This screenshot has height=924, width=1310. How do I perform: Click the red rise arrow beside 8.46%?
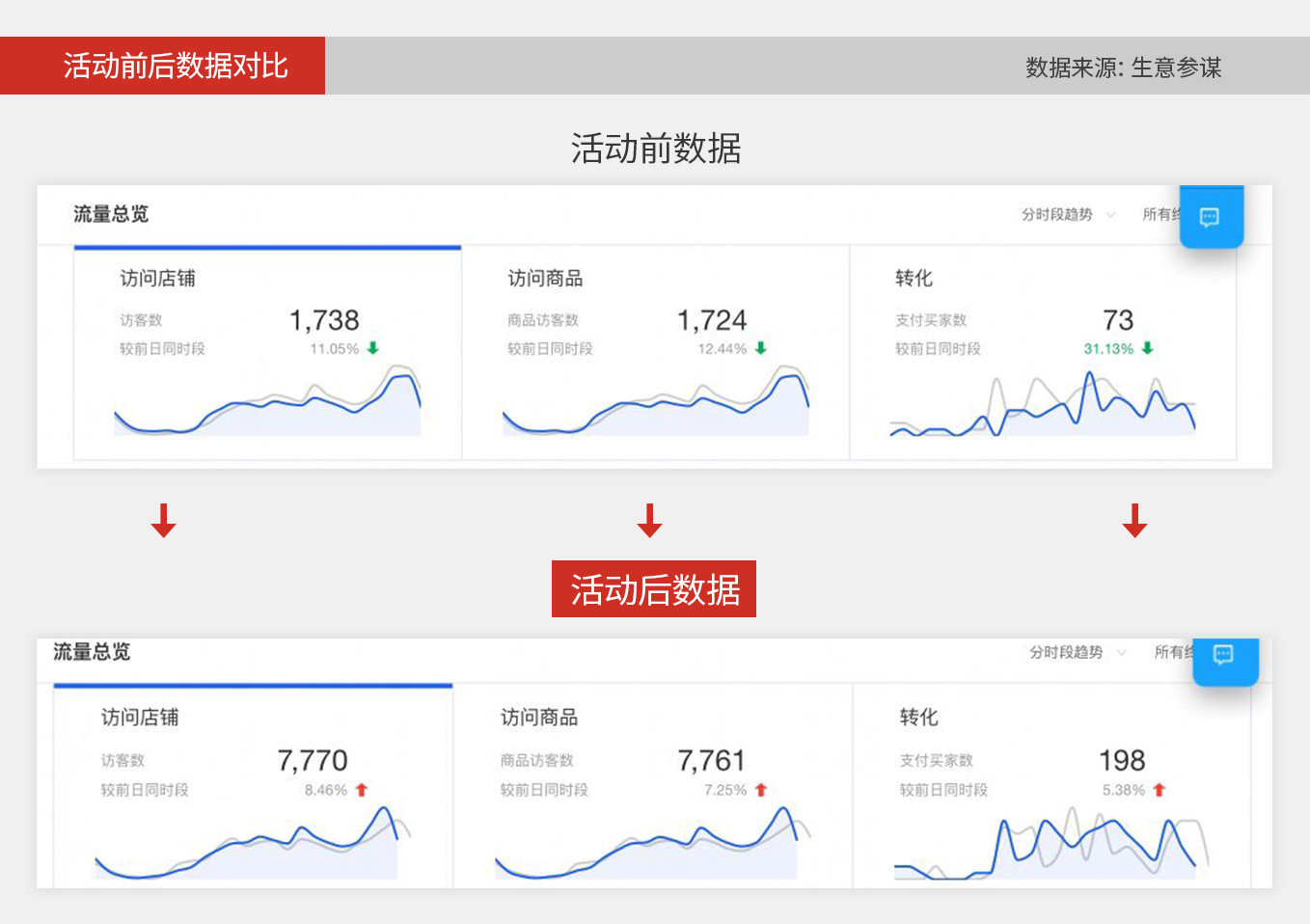pyautogui.click(x=360, y=789)
